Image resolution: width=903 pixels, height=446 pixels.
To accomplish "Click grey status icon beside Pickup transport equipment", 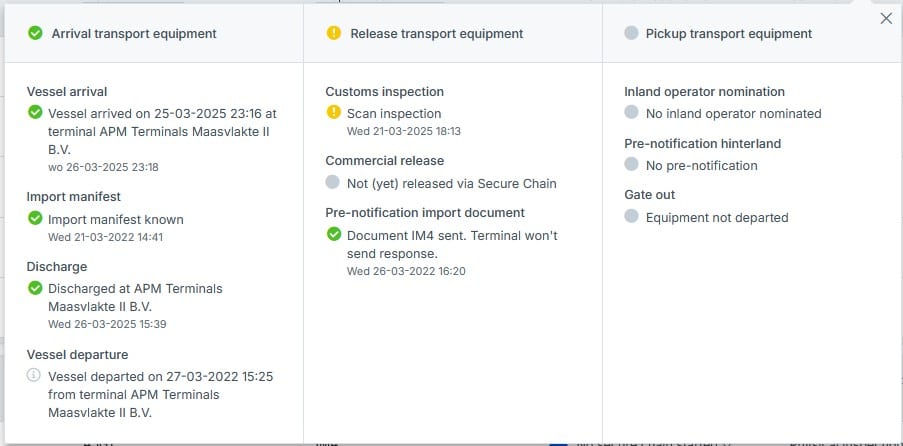I will click(x=631, y=34).
